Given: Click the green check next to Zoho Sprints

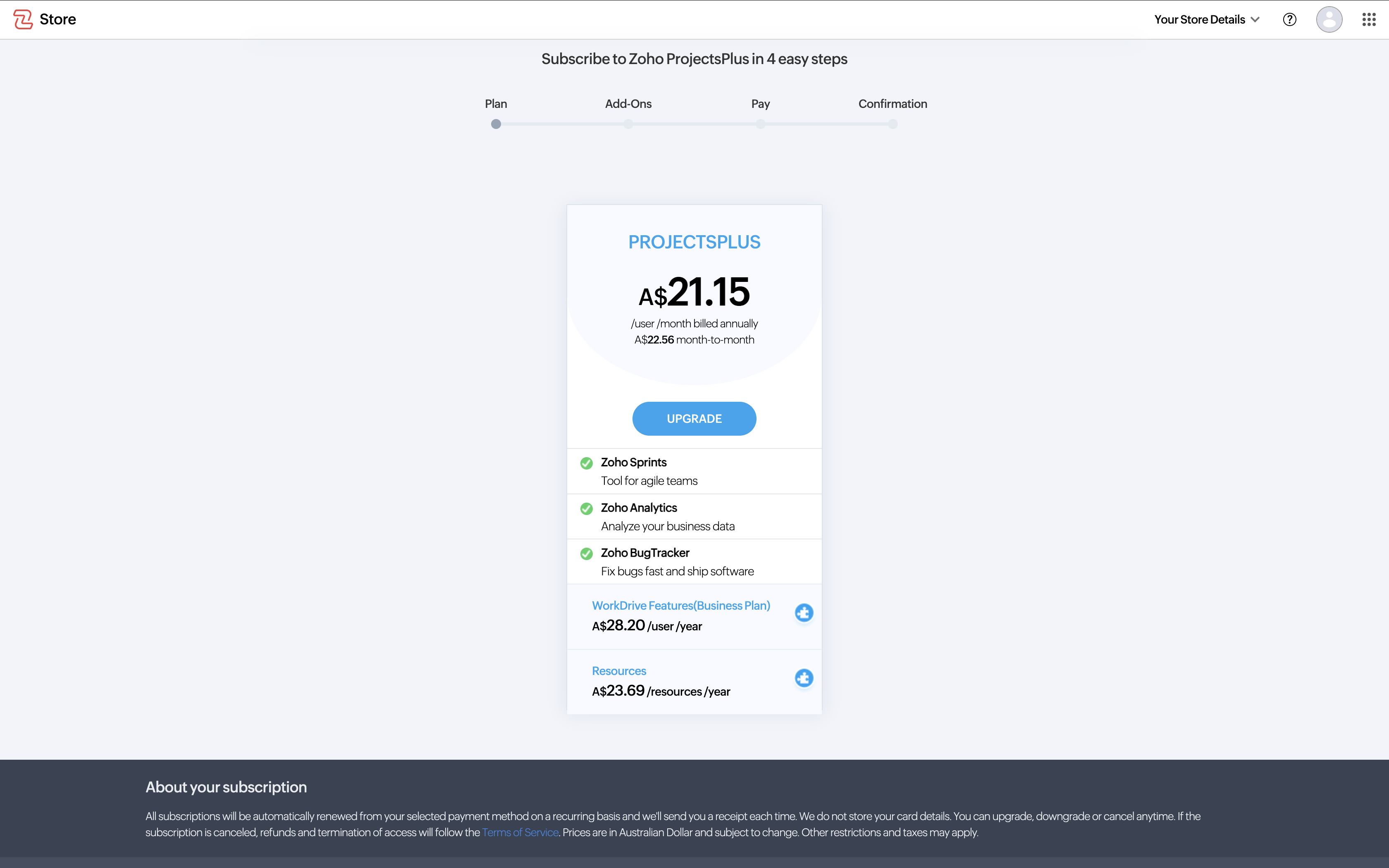Looking at the screenshot, I should [586, 463].
